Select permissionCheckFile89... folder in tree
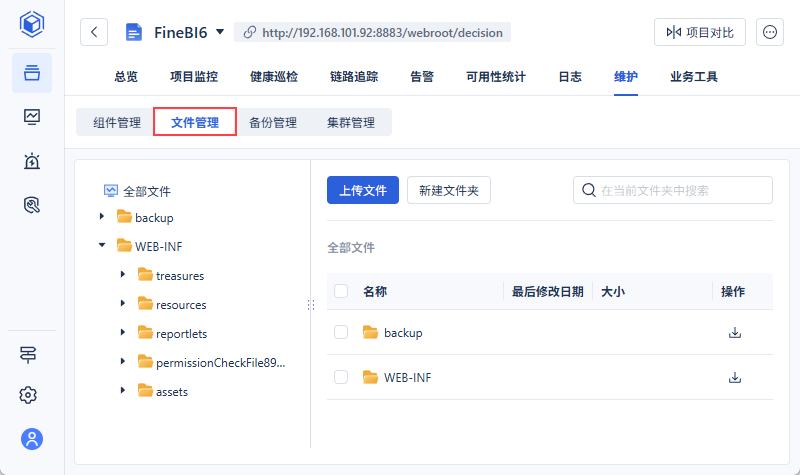The image size is (800, 475). coord(220,363)
